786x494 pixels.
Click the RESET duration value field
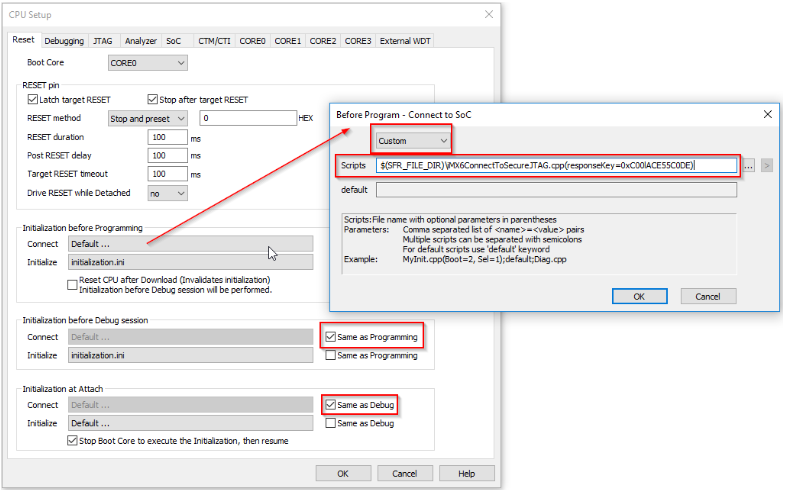pos(167,137)
